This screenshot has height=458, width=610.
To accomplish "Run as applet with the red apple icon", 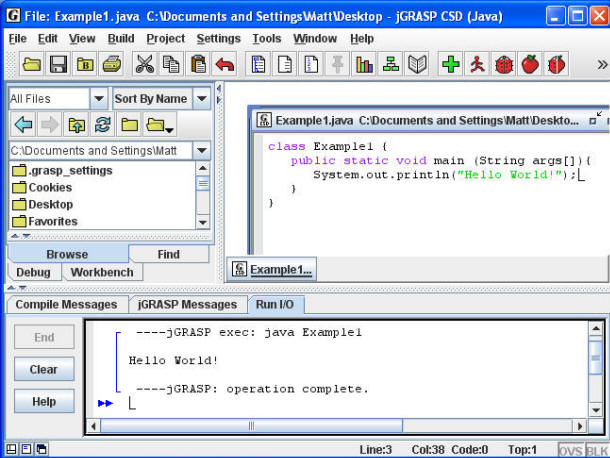I will 530,64.
